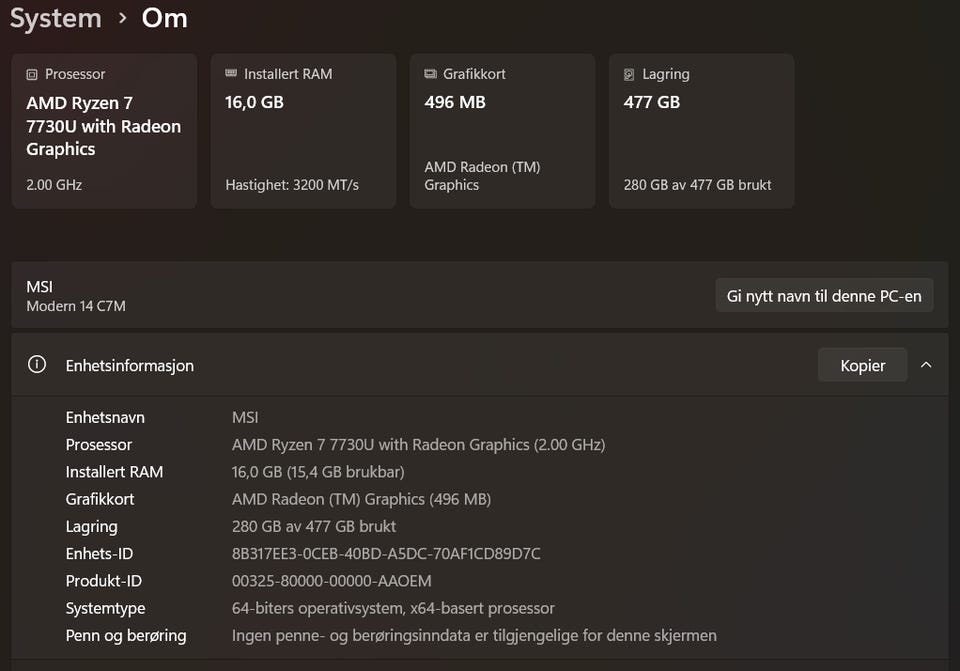Copy device info with Kopier button

pyautogui.click(x=863, y=365)
